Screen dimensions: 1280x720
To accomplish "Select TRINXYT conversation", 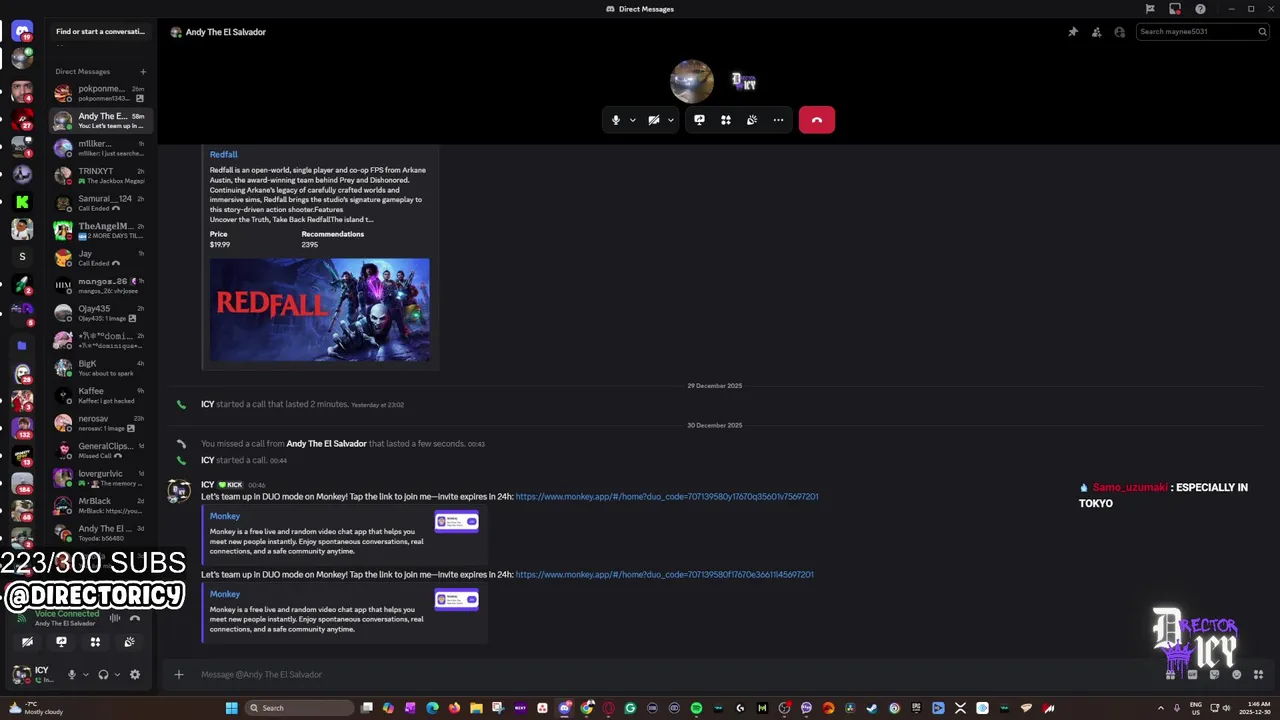I will point(99,176).
